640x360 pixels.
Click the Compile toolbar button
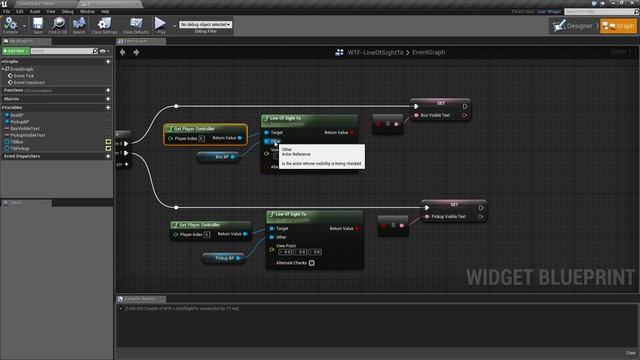coord(10,25)
